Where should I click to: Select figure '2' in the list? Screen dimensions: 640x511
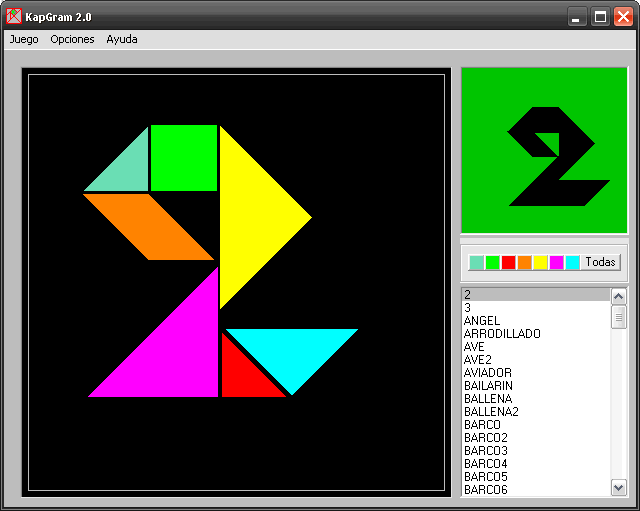click(x=536, y=294)
